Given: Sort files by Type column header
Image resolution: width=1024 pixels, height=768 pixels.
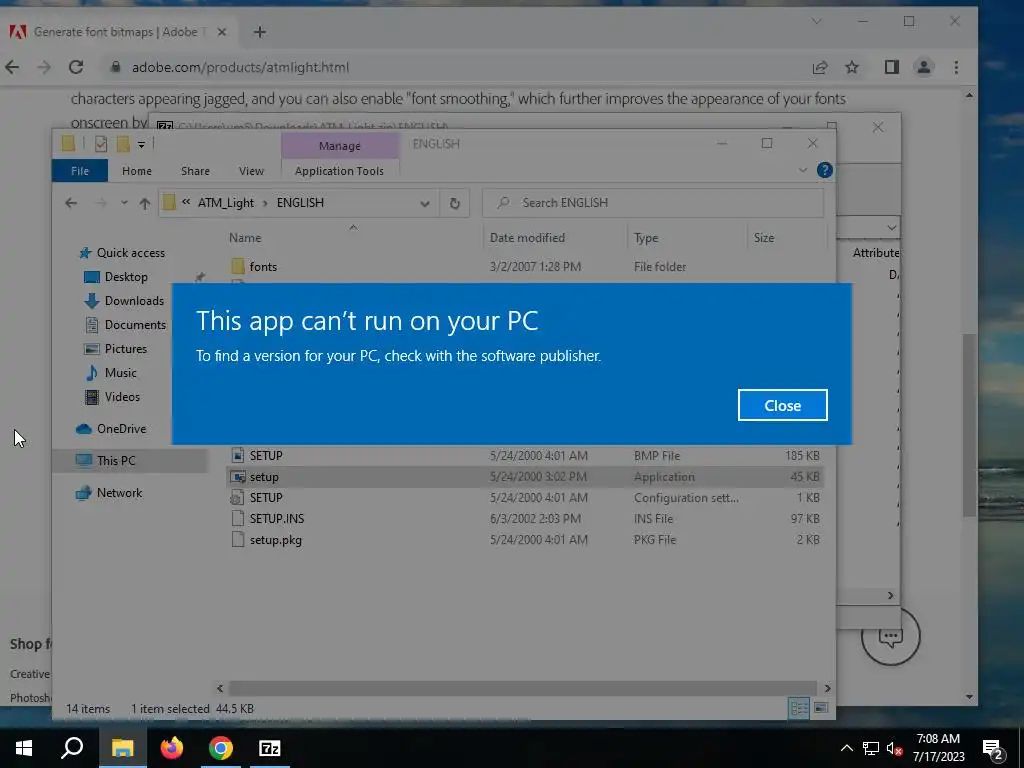Looking at the screenshot, I should pos(646,238).
